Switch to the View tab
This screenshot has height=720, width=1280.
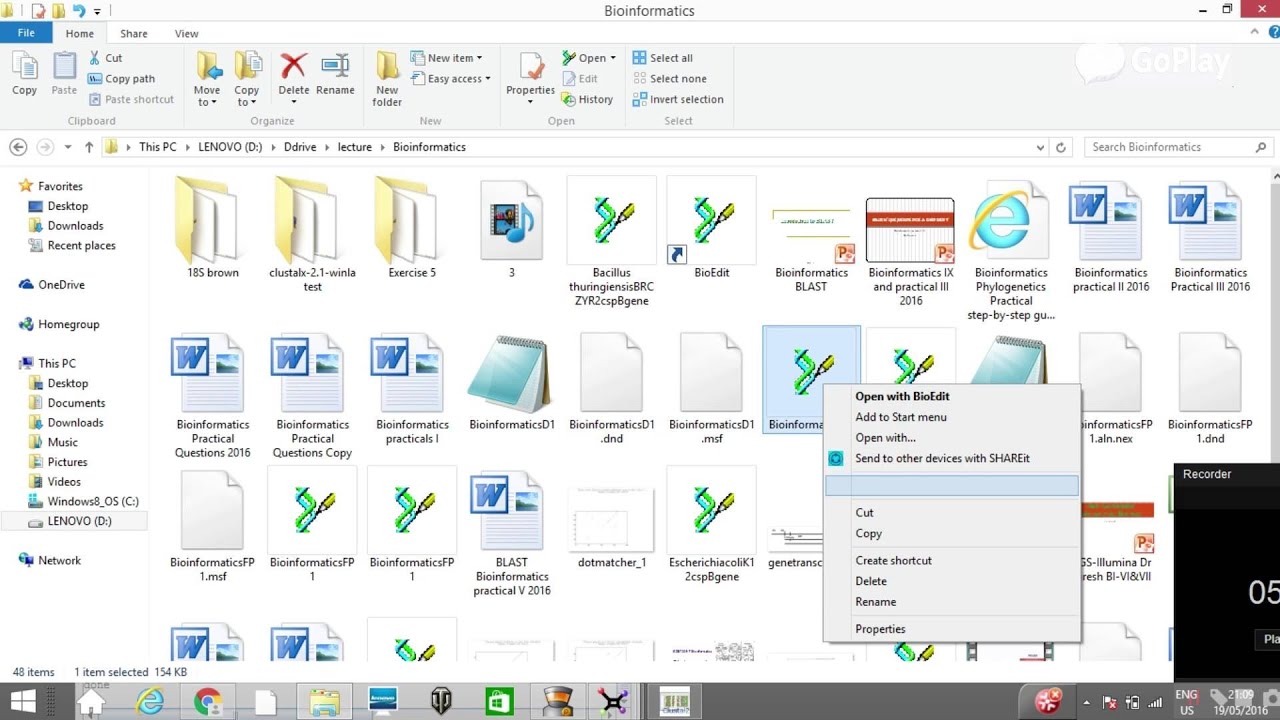point(187,33)
